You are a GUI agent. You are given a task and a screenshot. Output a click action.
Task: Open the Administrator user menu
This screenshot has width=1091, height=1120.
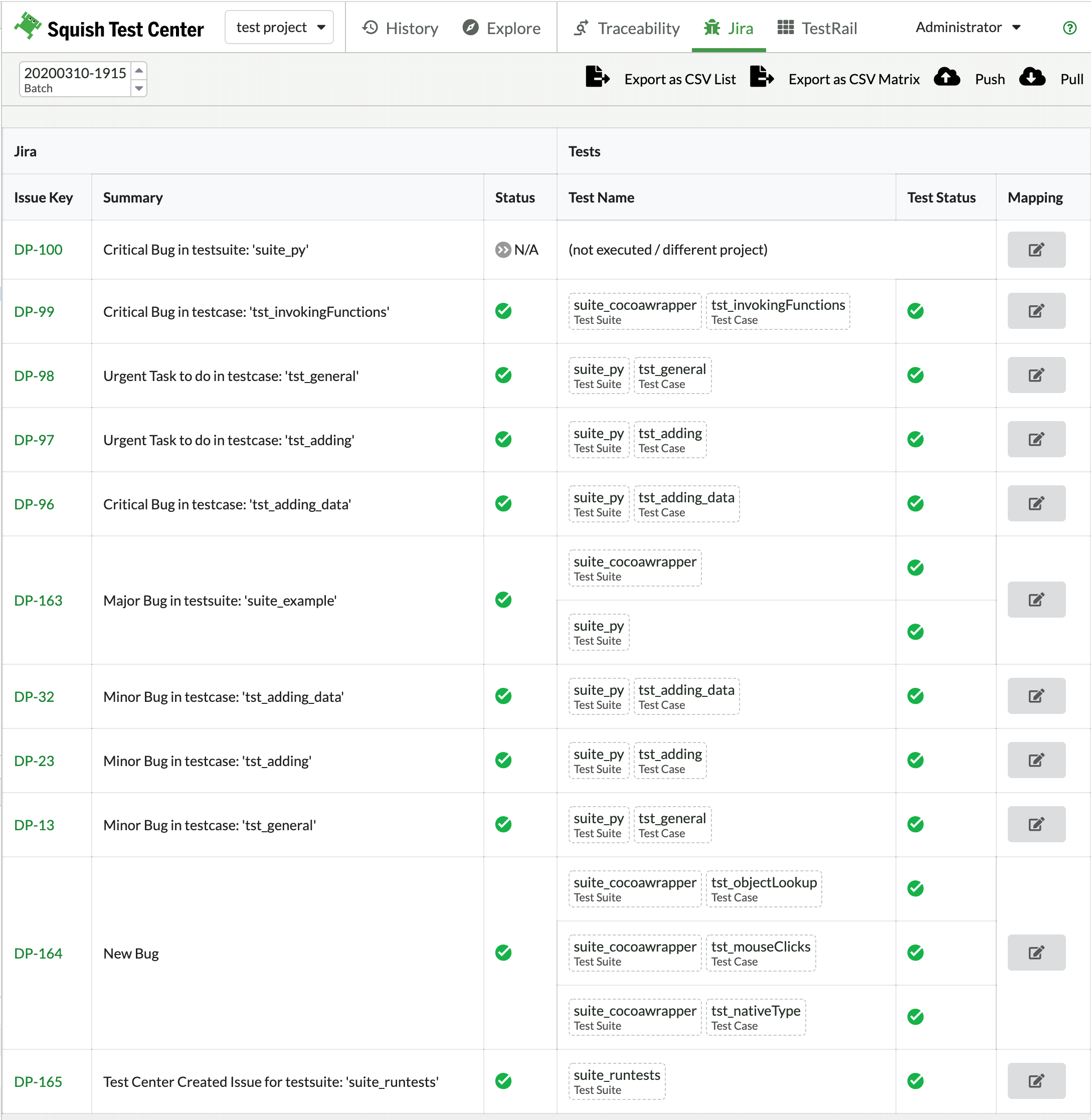pyautogui.click(x=968, y=28)
